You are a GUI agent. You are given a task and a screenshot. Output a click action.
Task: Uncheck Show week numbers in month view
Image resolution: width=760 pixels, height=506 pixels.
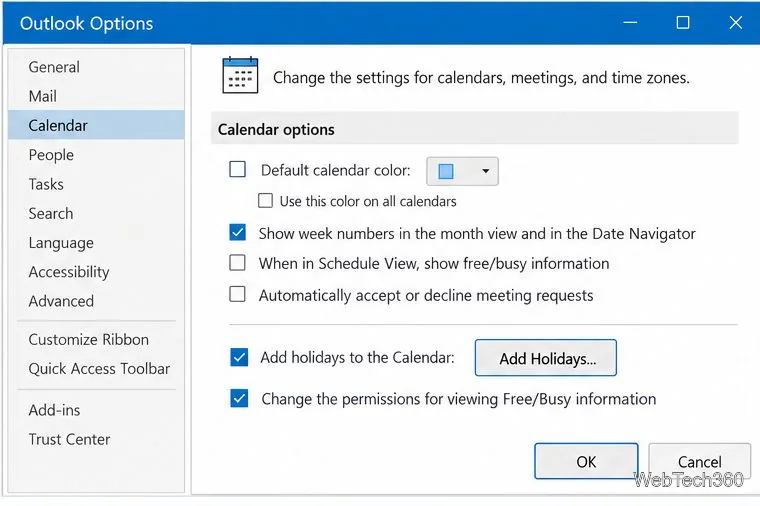tap(238, 233)
